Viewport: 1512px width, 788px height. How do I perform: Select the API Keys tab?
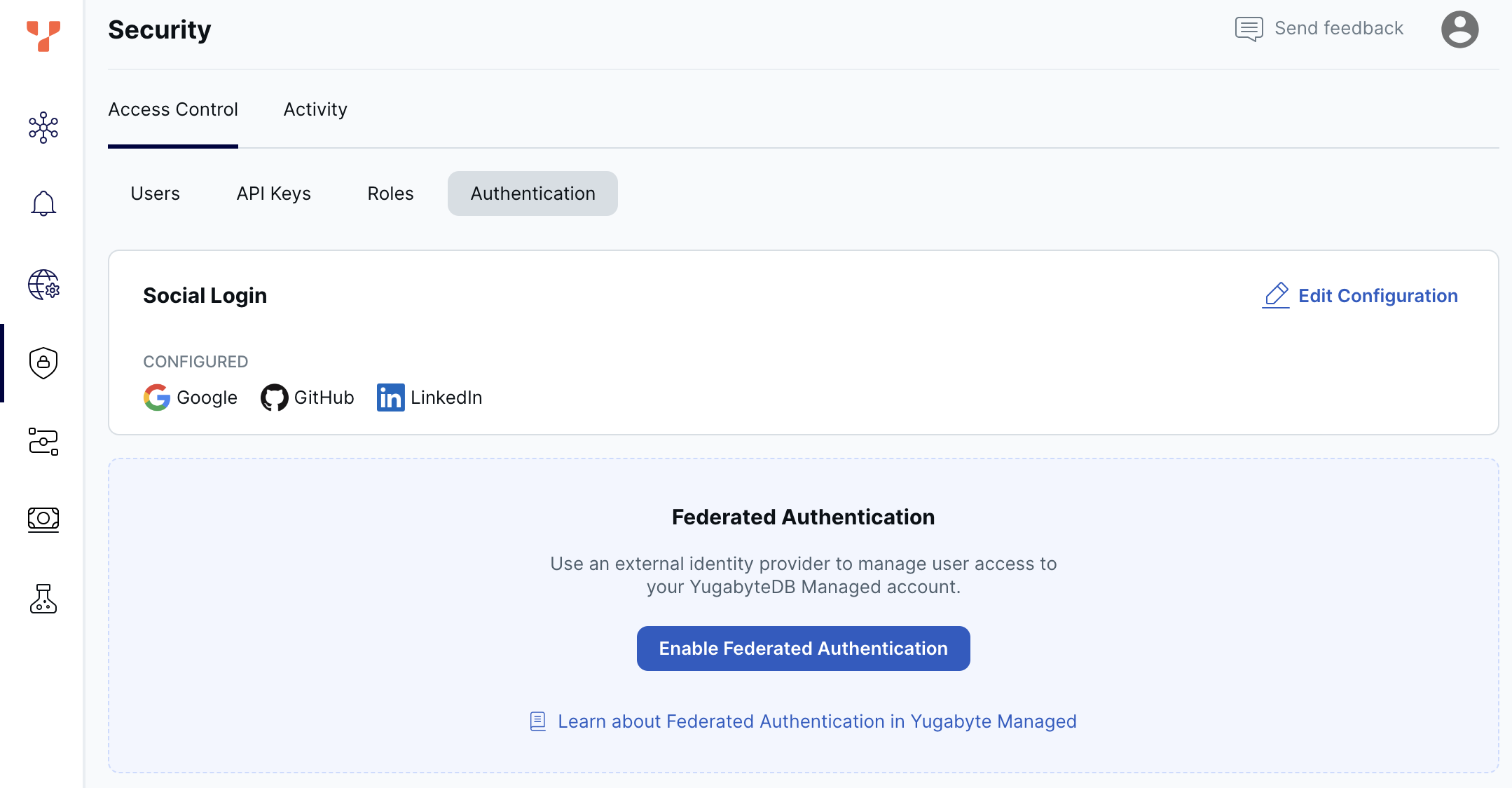273,193
